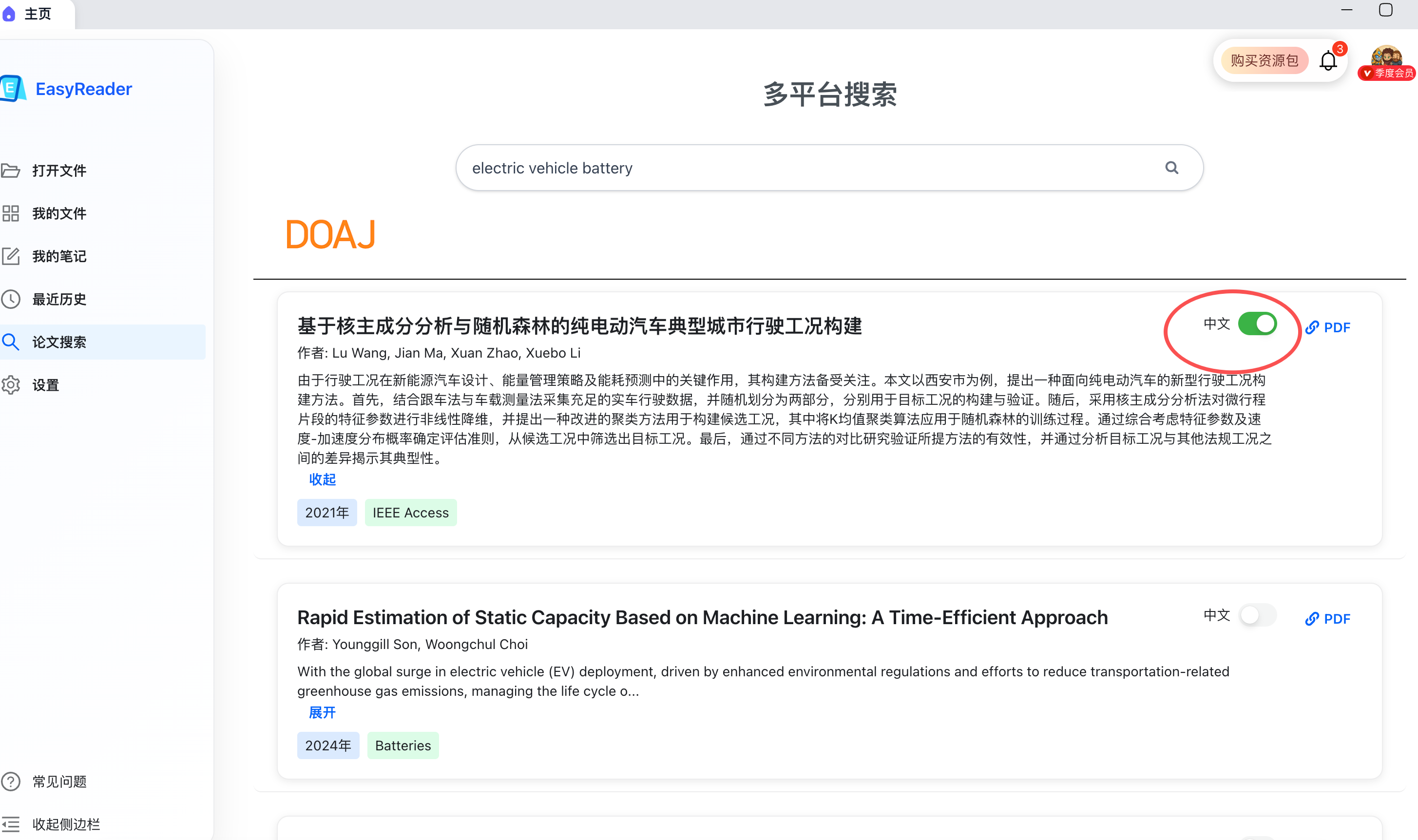Click the 购买资源包 button
Screen dimensions: 1418x840
pos(1264,60)
